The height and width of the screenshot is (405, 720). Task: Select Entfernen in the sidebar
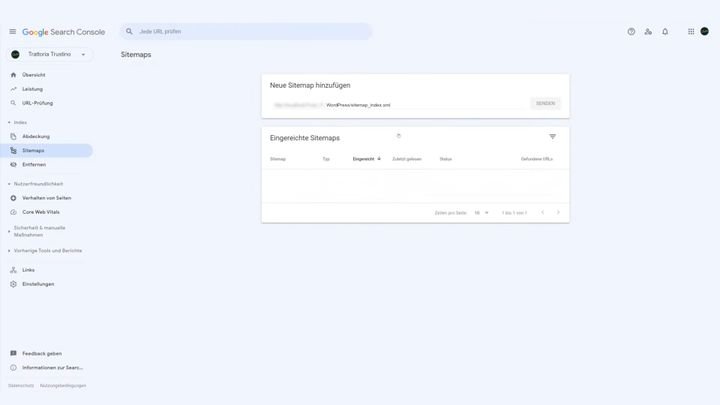[x=34, y=164]
